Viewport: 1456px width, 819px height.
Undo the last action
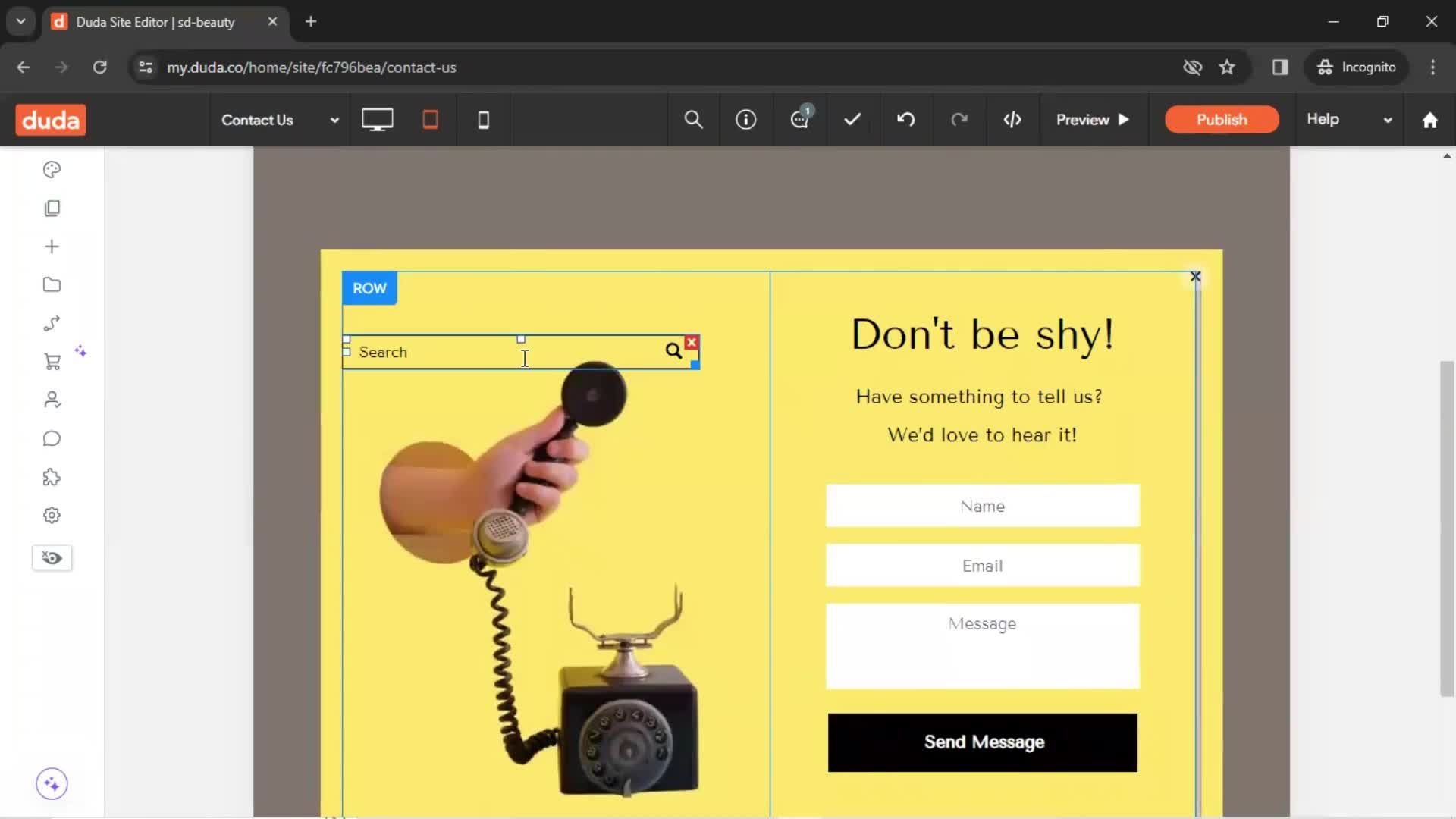(906, 120)
